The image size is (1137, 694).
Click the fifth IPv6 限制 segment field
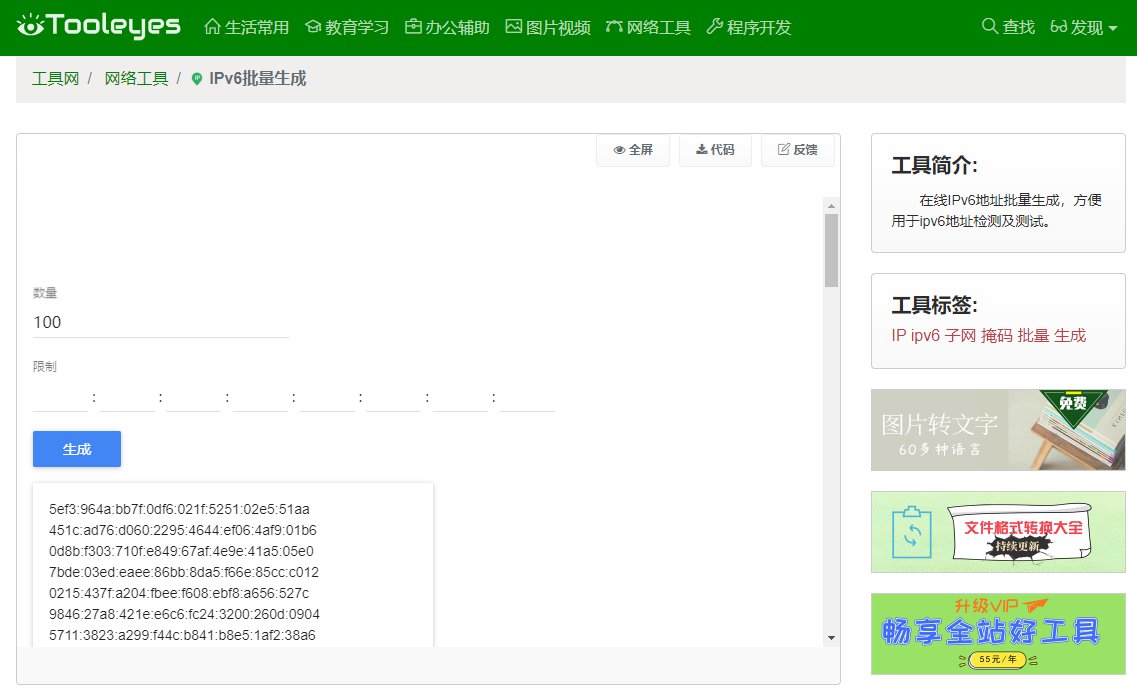point(327,397)
